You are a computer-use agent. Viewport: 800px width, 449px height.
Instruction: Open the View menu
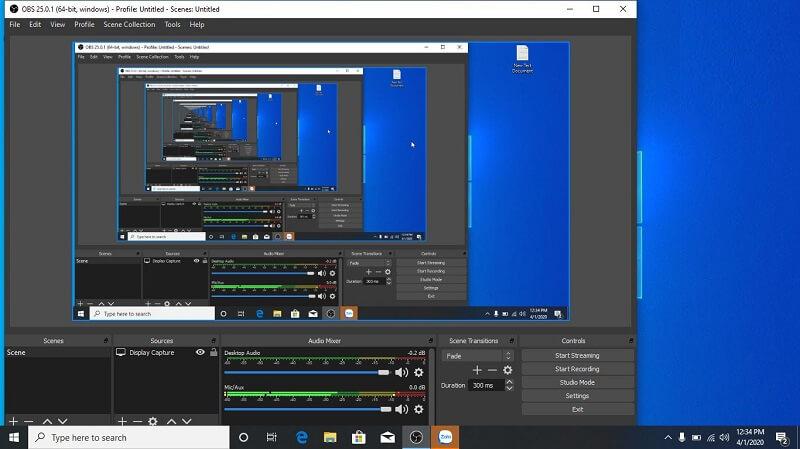[x=58, y=24]
